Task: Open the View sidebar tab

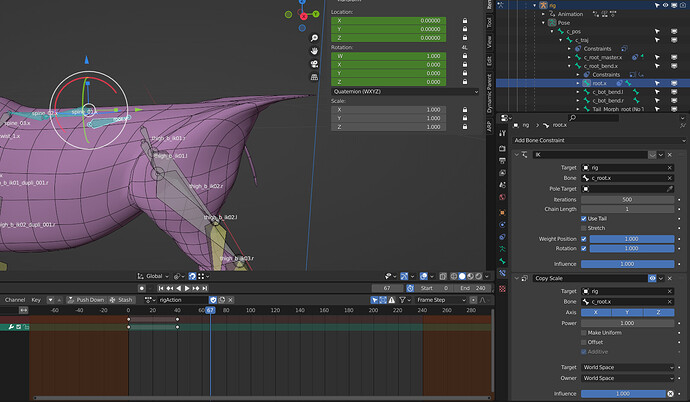Action: coord(489,42)
